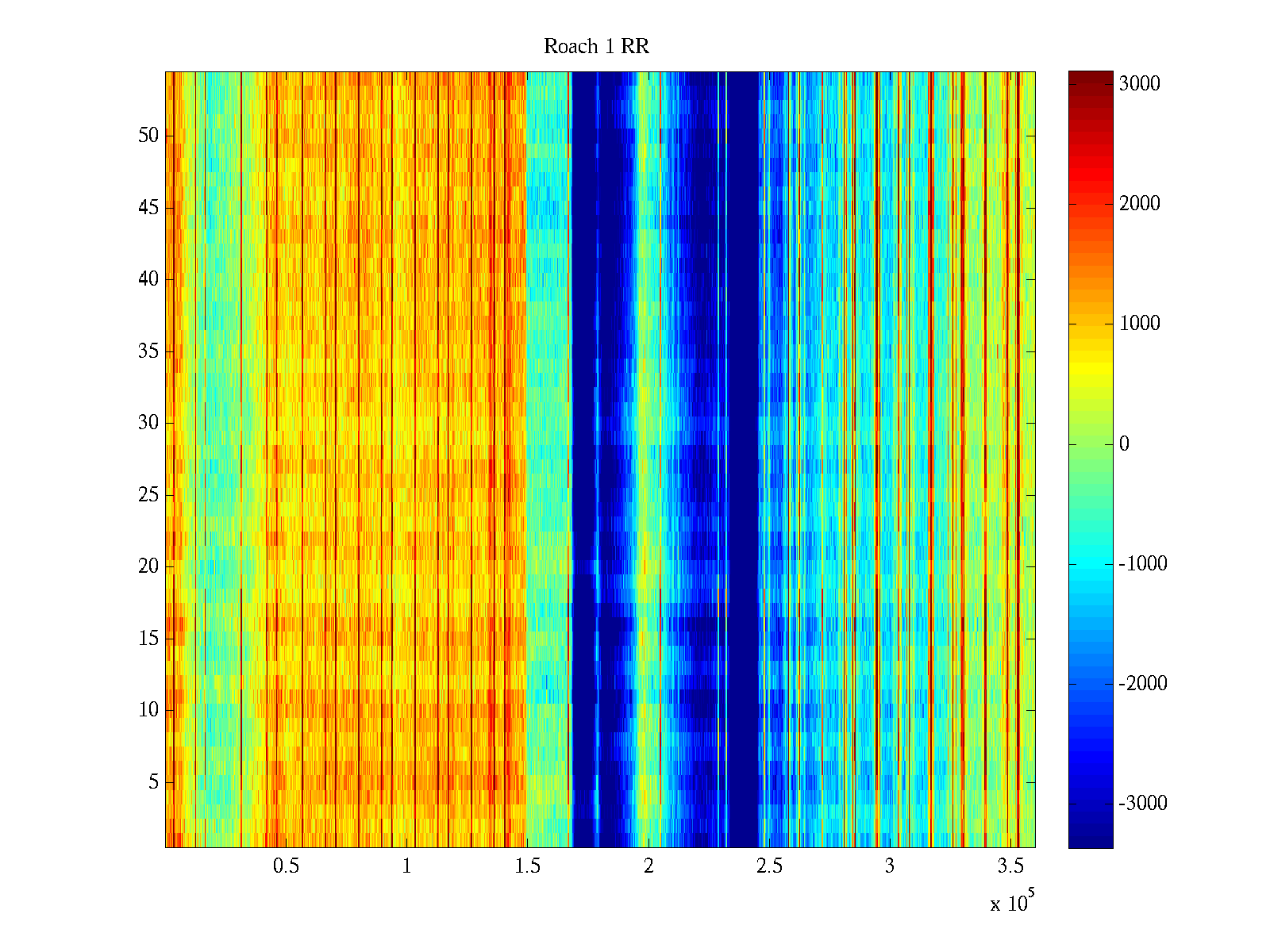This screenshot has height=952, width=1270.
Task: Click the x-axis tick label 3.5
Action: pos(1010,866)
